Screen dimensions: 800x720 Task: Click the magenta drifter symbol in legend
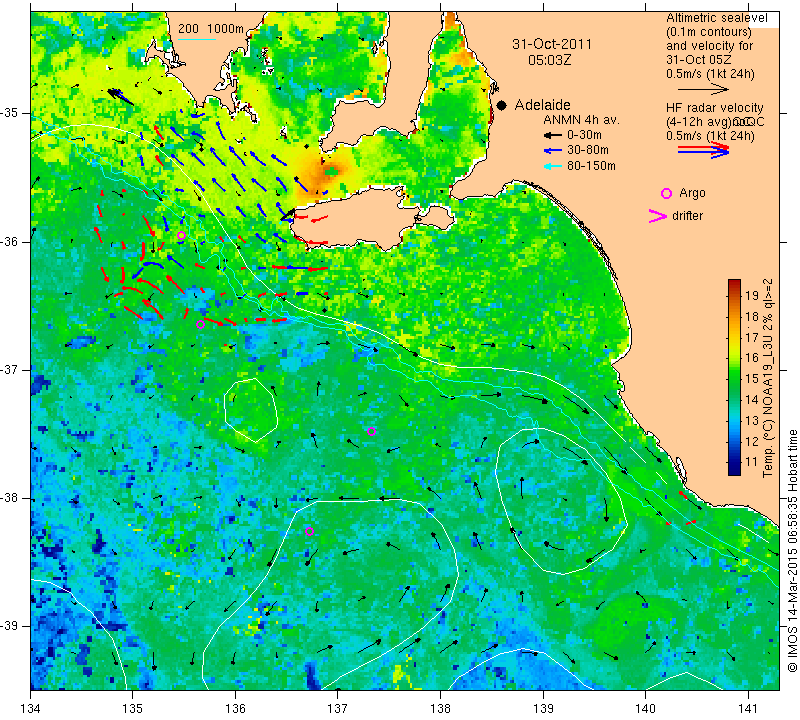[658, 216]
